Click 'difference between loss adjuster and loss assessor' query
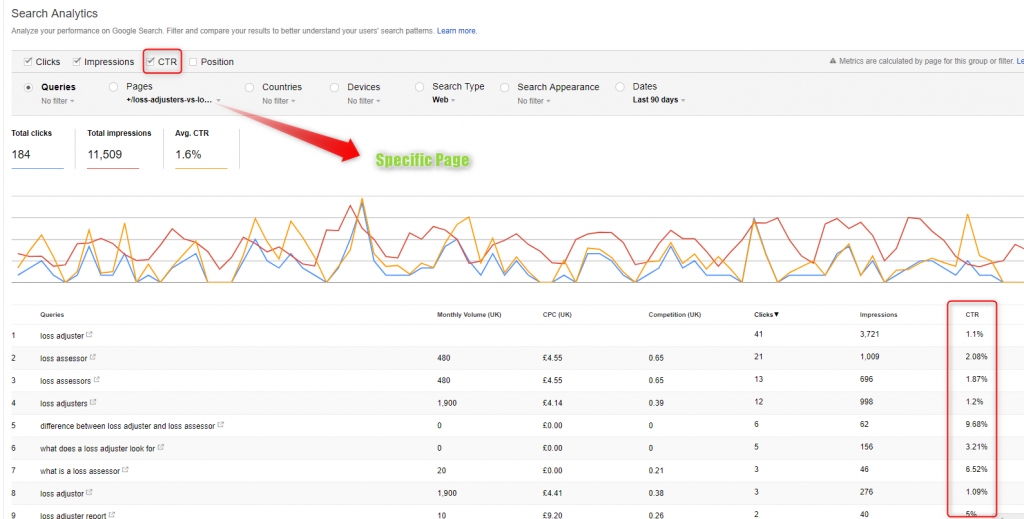The width and height of the screenshot is (1024, 519). pyautogui.click(x=127, y=426)
